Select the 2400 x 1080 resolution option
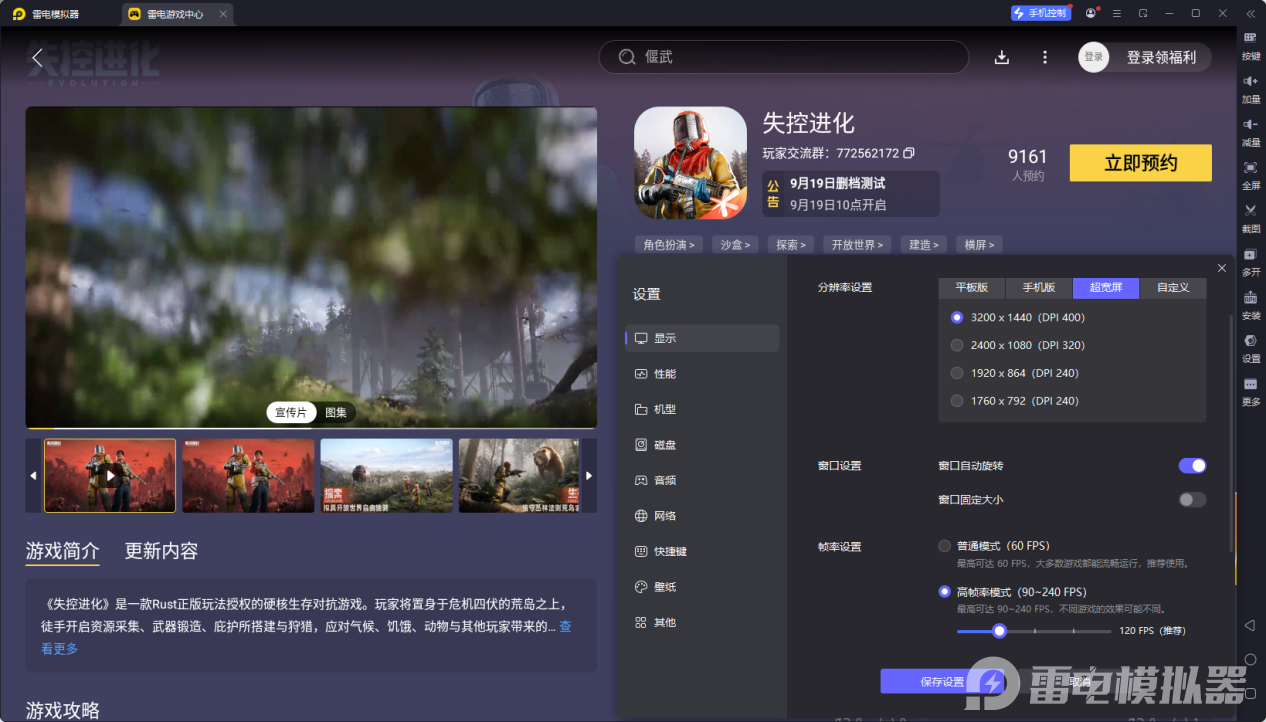Image resolution: width=1266 pixels, height=722 pixels. [957, 345]
